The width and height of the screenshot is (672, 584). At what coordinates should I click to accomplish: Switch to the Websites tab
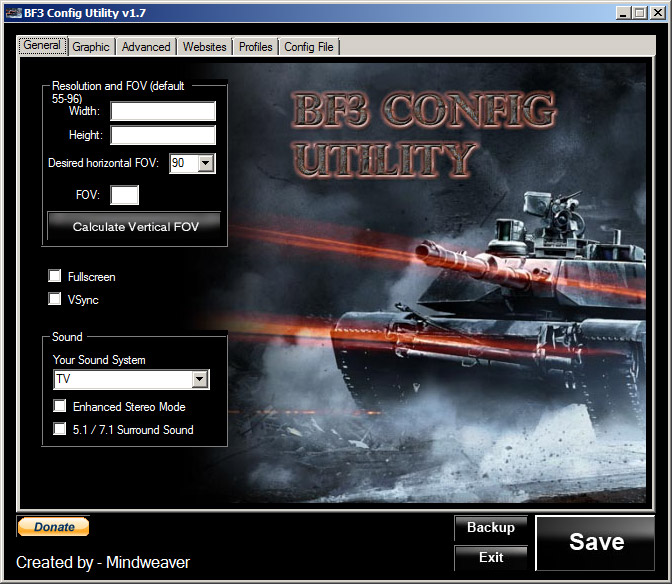(204, 47)
